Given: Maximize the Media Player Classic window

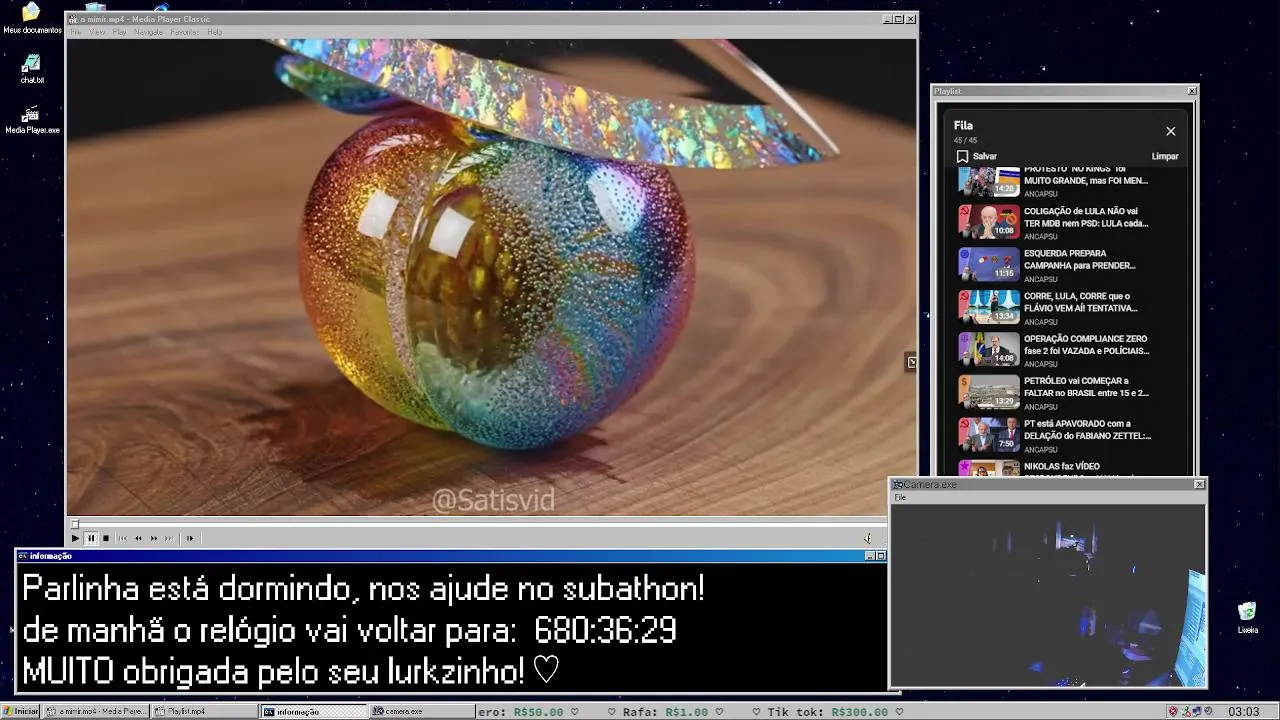Looking at the screenshot, I should [x=898, y=19].
